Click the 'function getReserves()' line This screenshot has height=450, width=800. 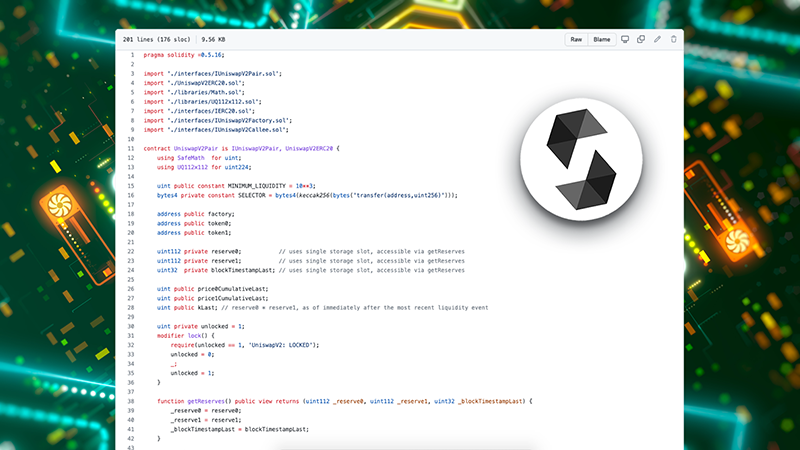344,402
